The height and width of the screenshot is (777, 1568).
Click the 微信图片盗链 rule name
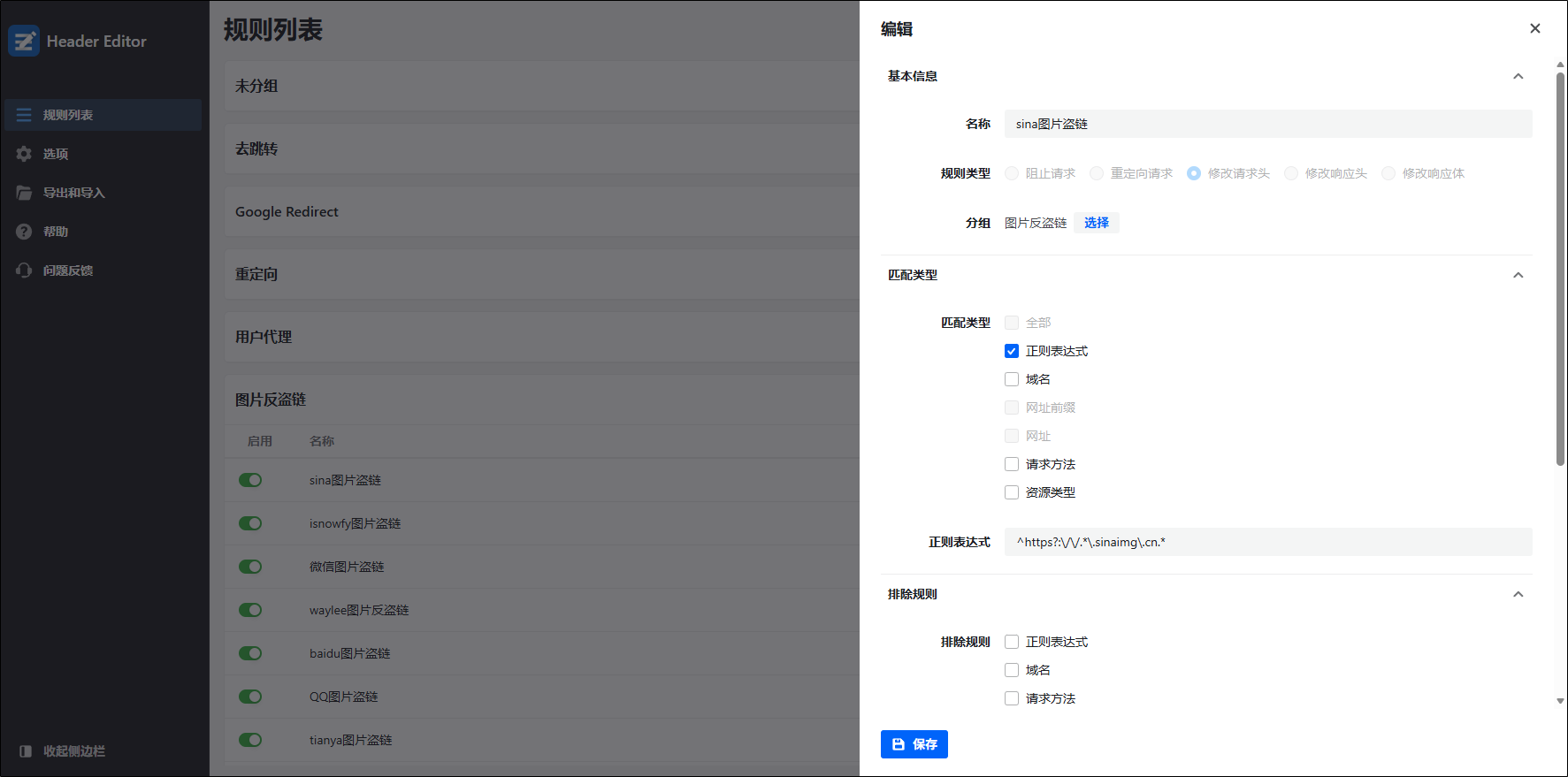(x=347, y=567)
